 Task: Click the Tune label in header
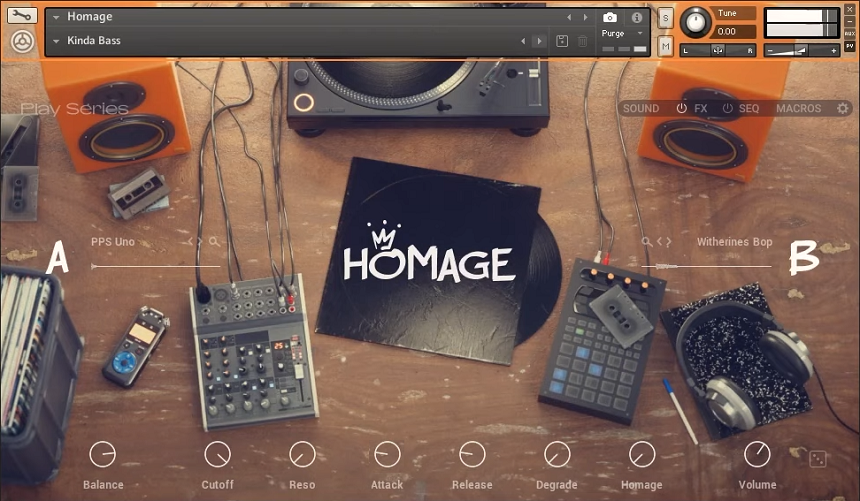coord(727,13)
